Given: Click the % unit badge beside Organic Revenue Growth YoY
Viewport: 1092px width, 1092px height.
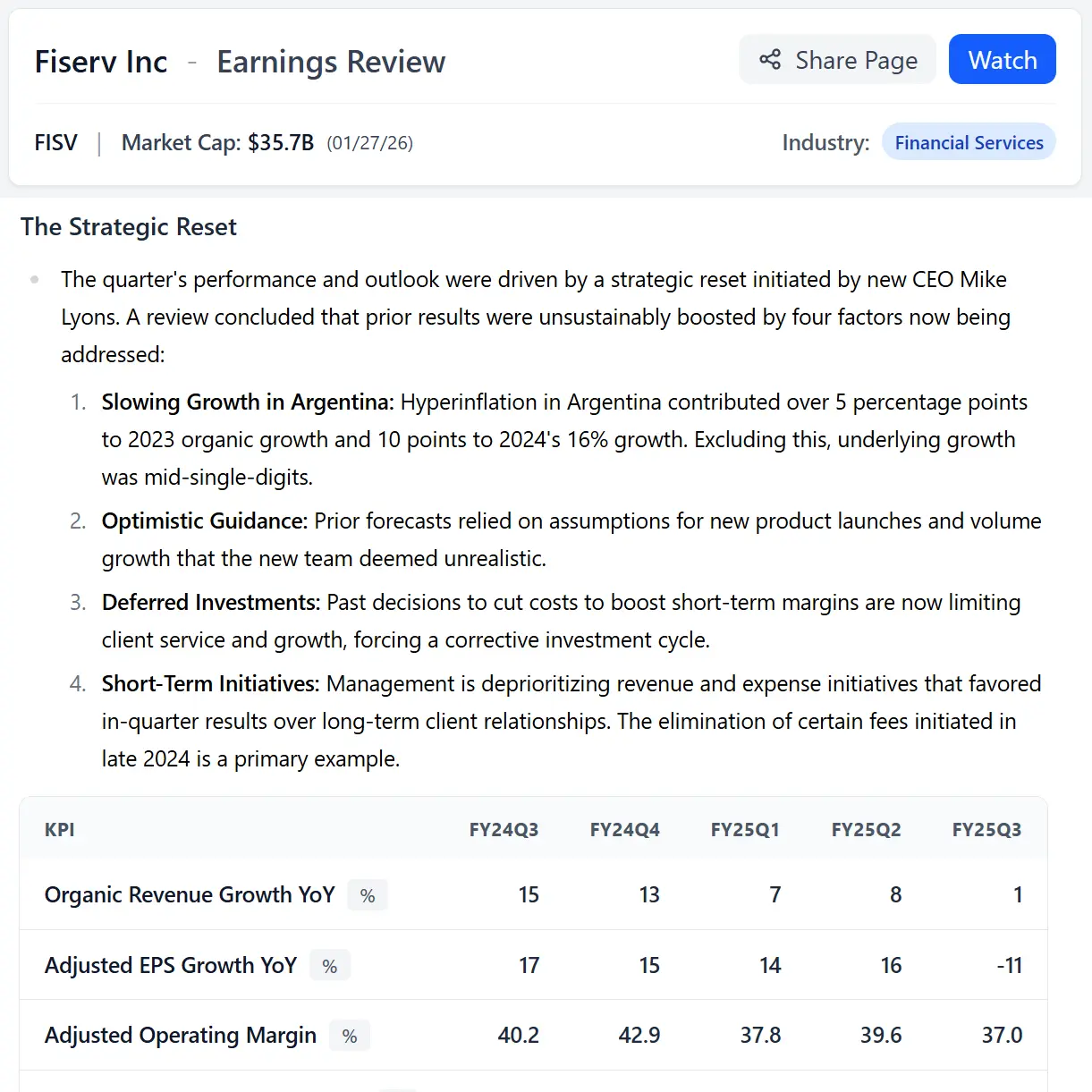Looking at the screenshot, I should pos(367,894).
